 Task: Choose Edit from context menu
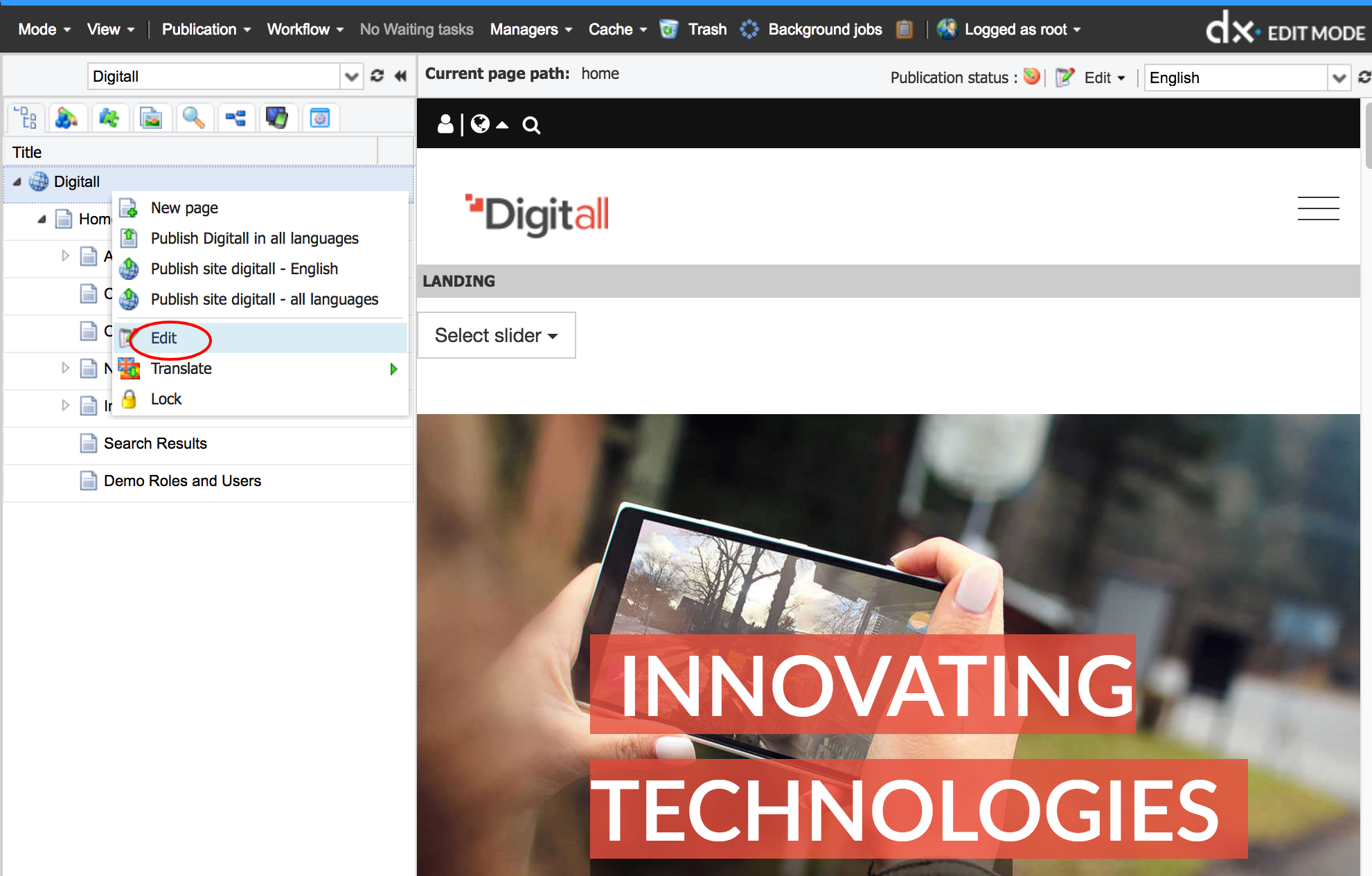click(260, 338)
